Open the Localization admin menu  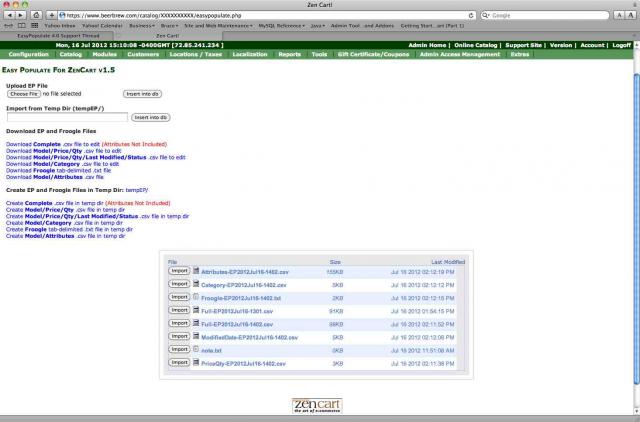(x=250, y=54)
